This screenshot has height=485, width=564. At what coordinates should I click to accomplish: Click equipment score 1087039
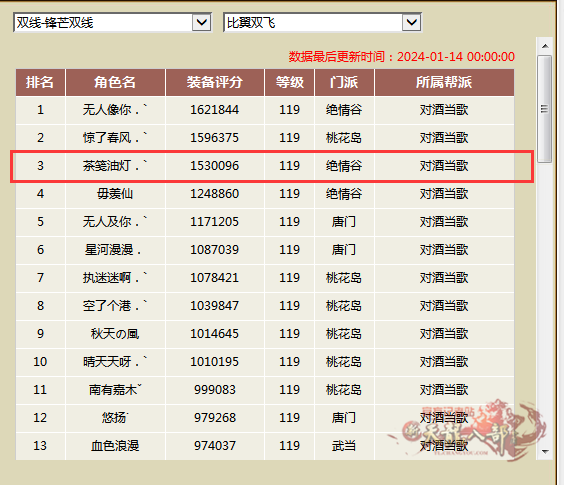[x=215, y=250]
